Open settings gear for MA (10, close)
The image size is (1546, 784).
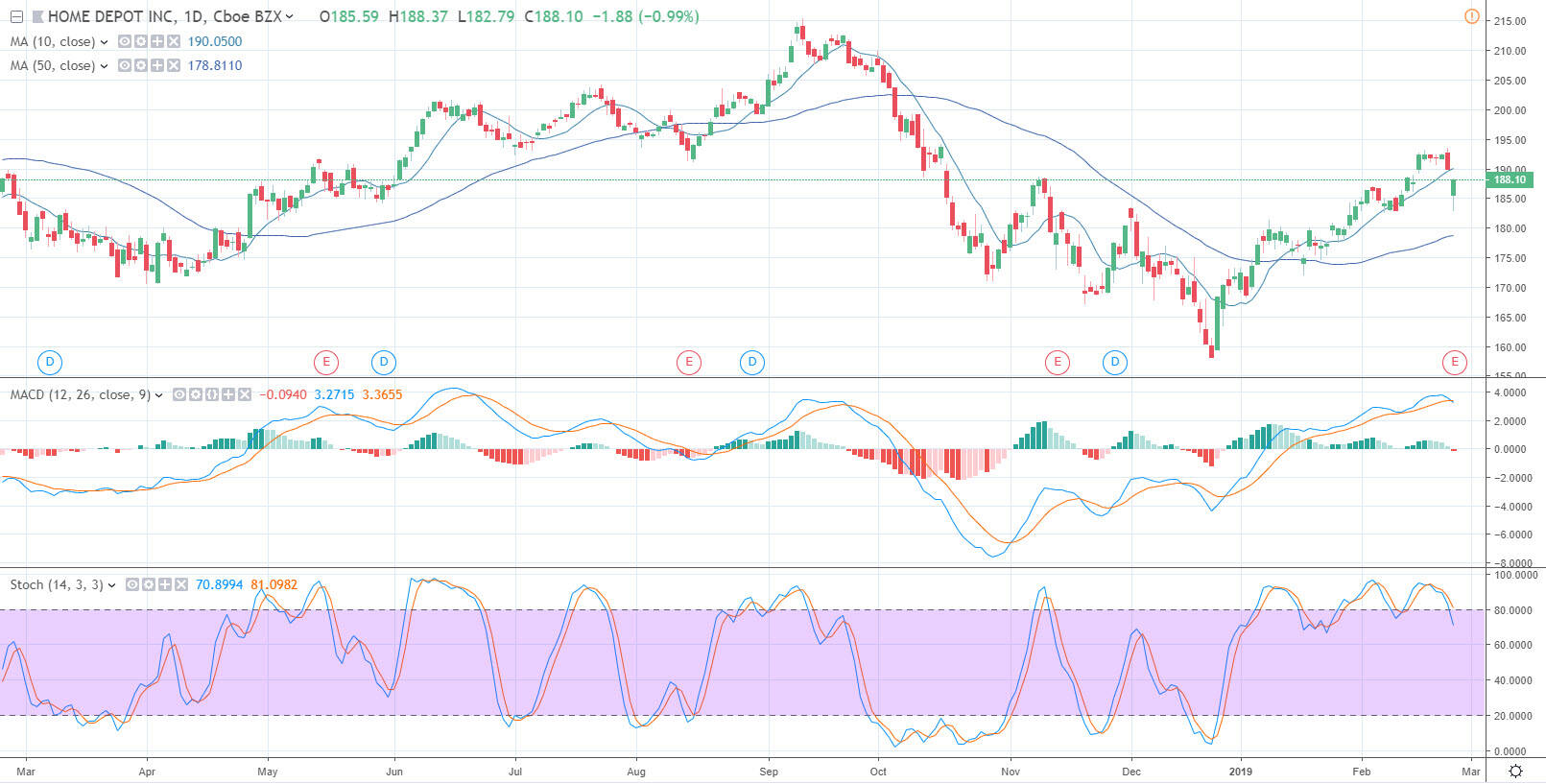click(x=141, y=41)
